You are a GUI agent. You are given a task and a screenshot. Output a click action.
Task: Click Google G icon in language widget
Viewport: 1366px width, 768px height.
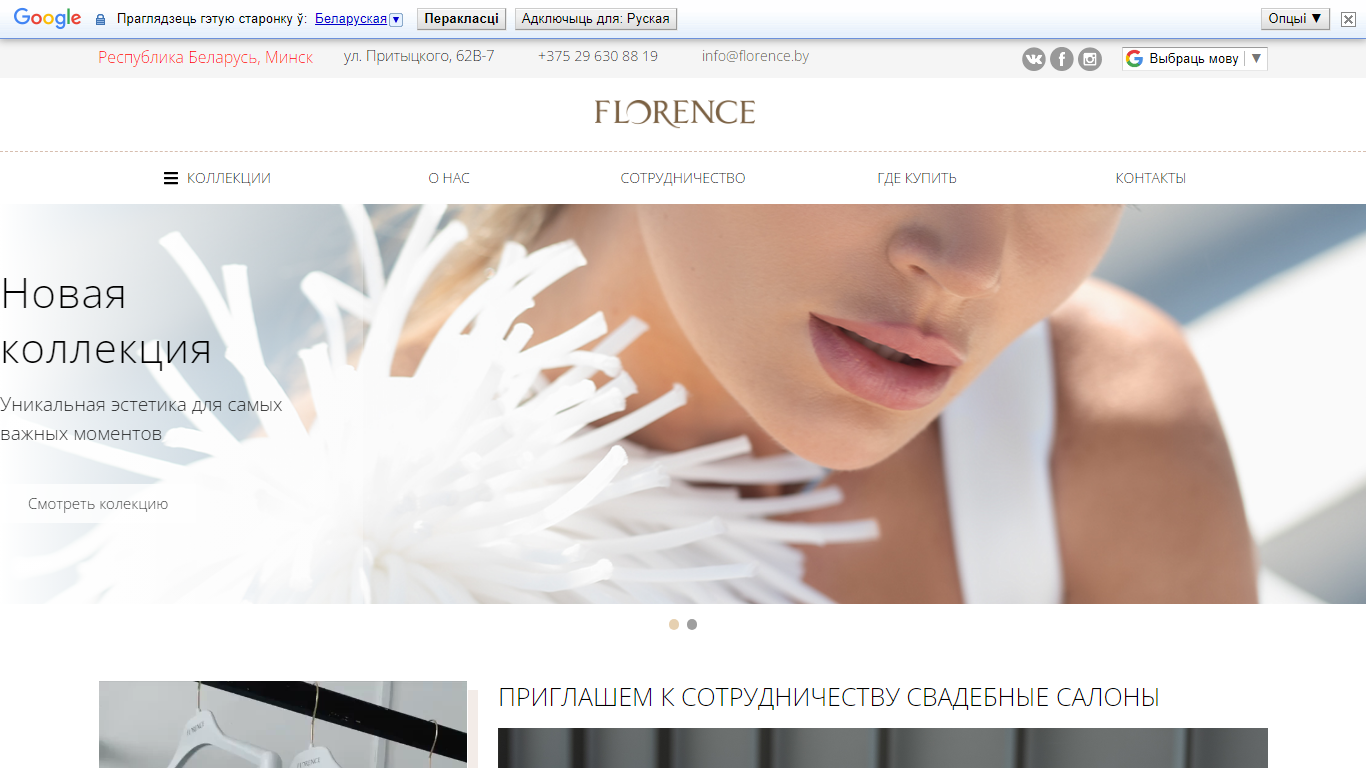pyautogui.click(x=1134, y=58)
